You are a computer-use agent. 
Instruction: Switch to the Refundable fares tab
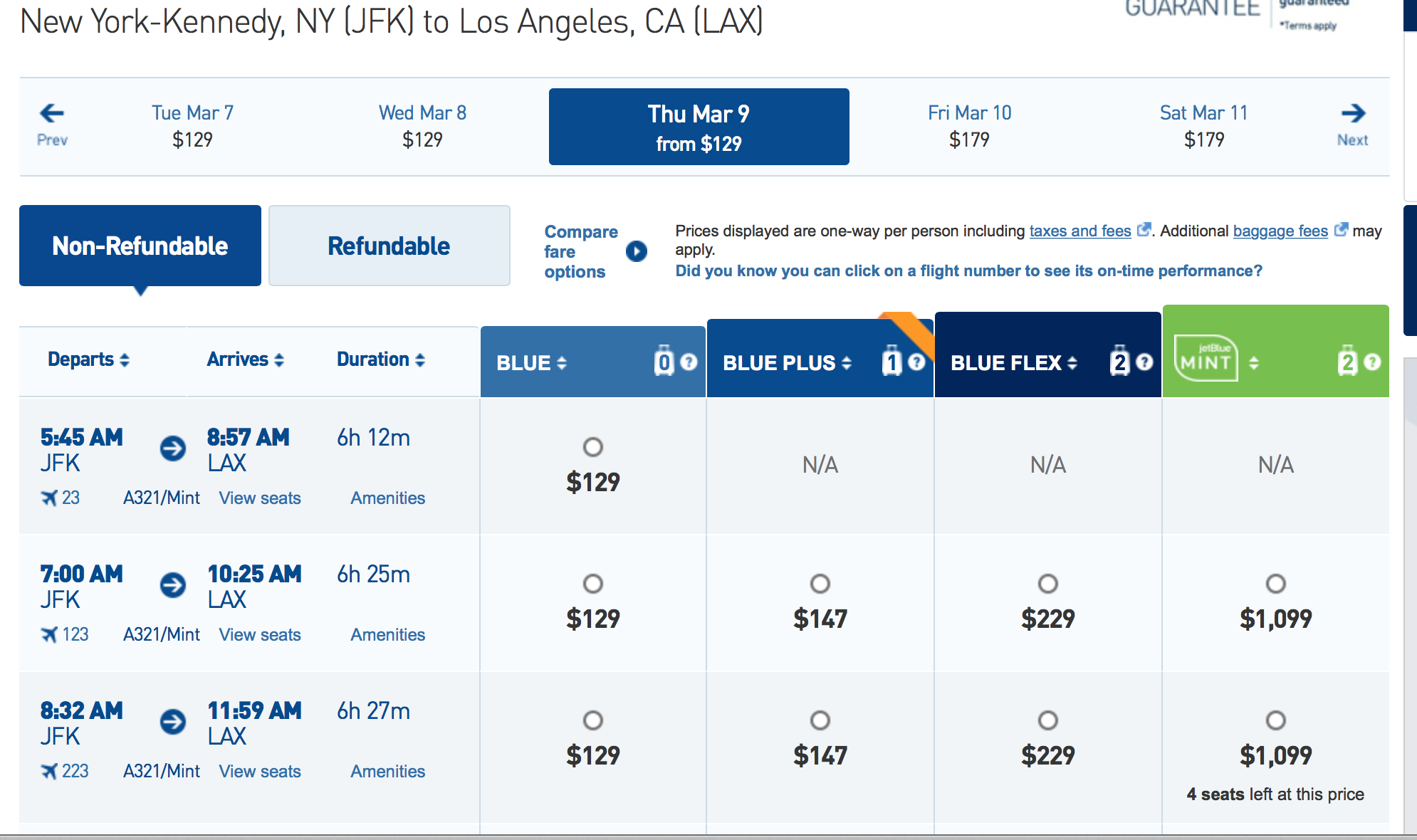click(389, 246)
